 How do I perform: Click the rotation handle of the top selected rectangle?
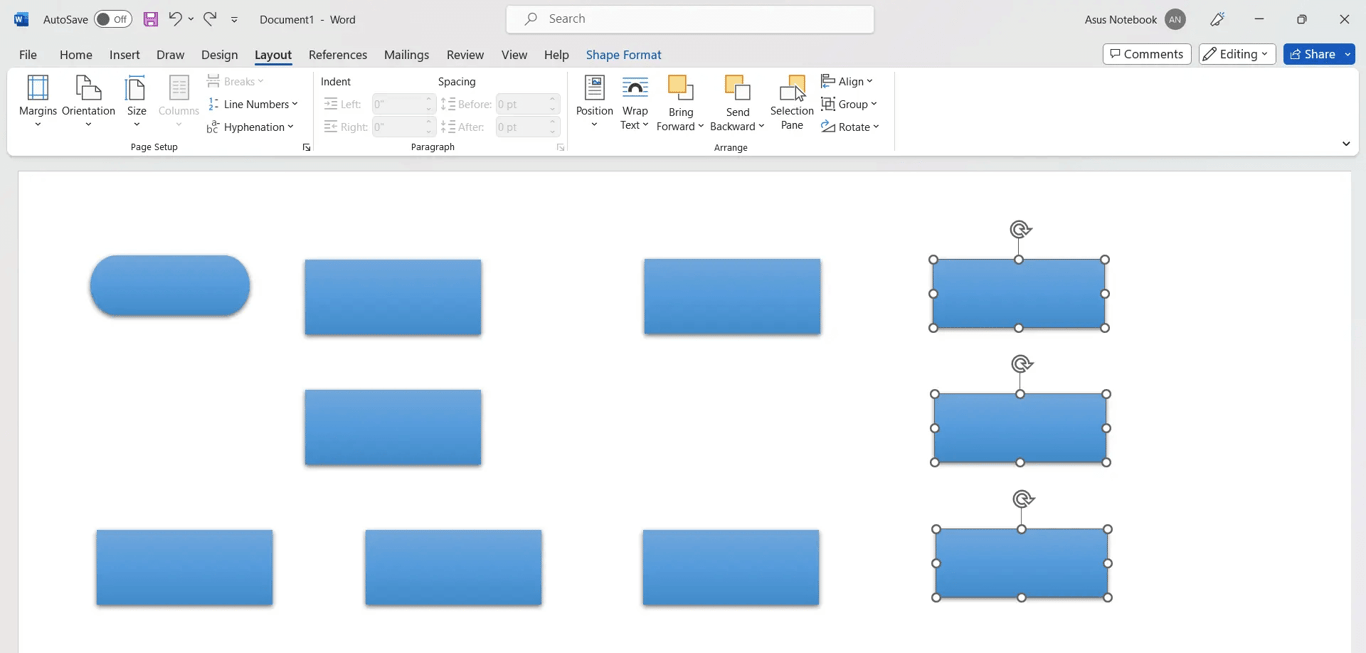click(1020, 230)
